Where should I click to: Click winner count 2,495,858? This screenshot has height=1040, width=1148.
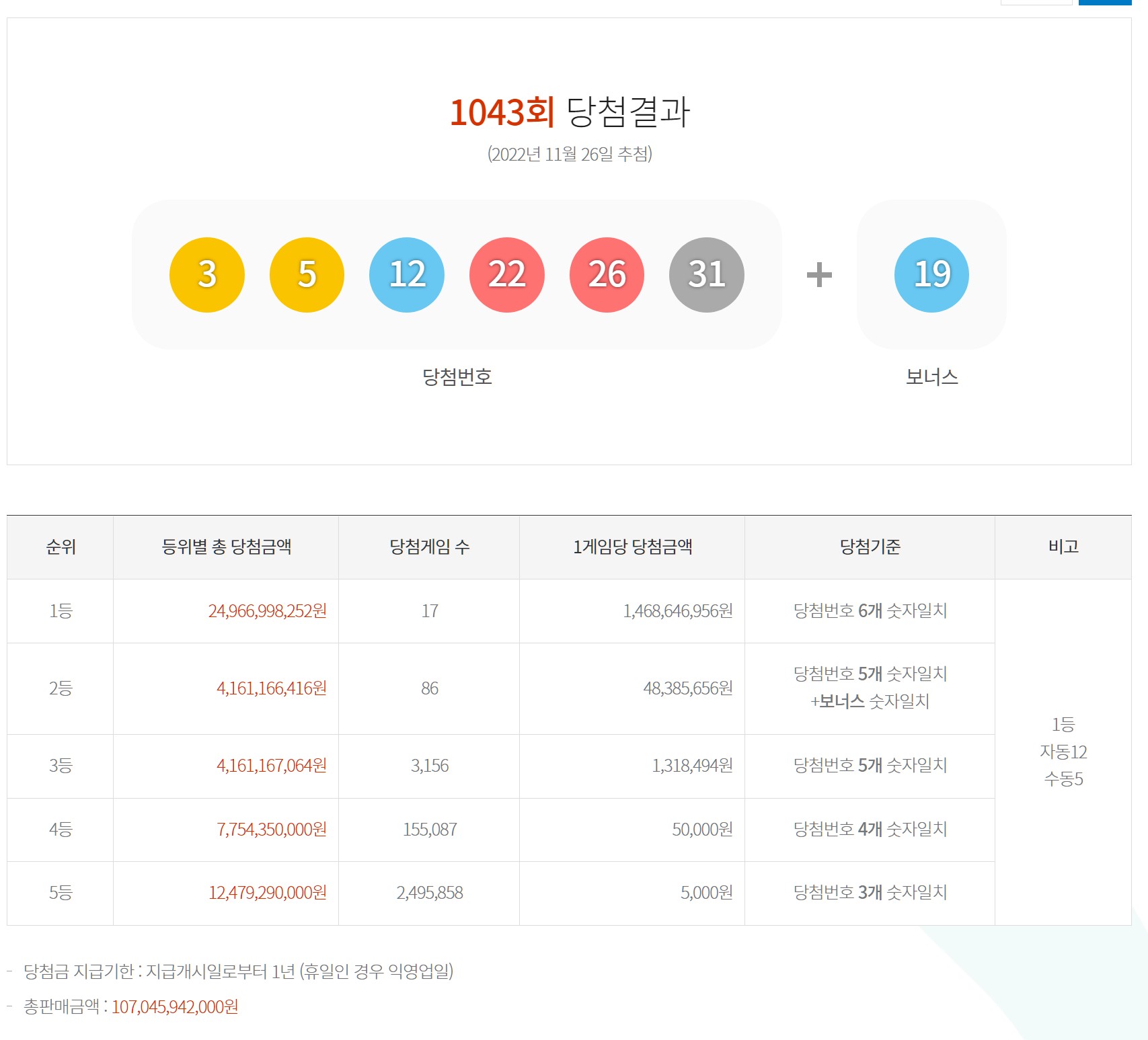[430, 892]
